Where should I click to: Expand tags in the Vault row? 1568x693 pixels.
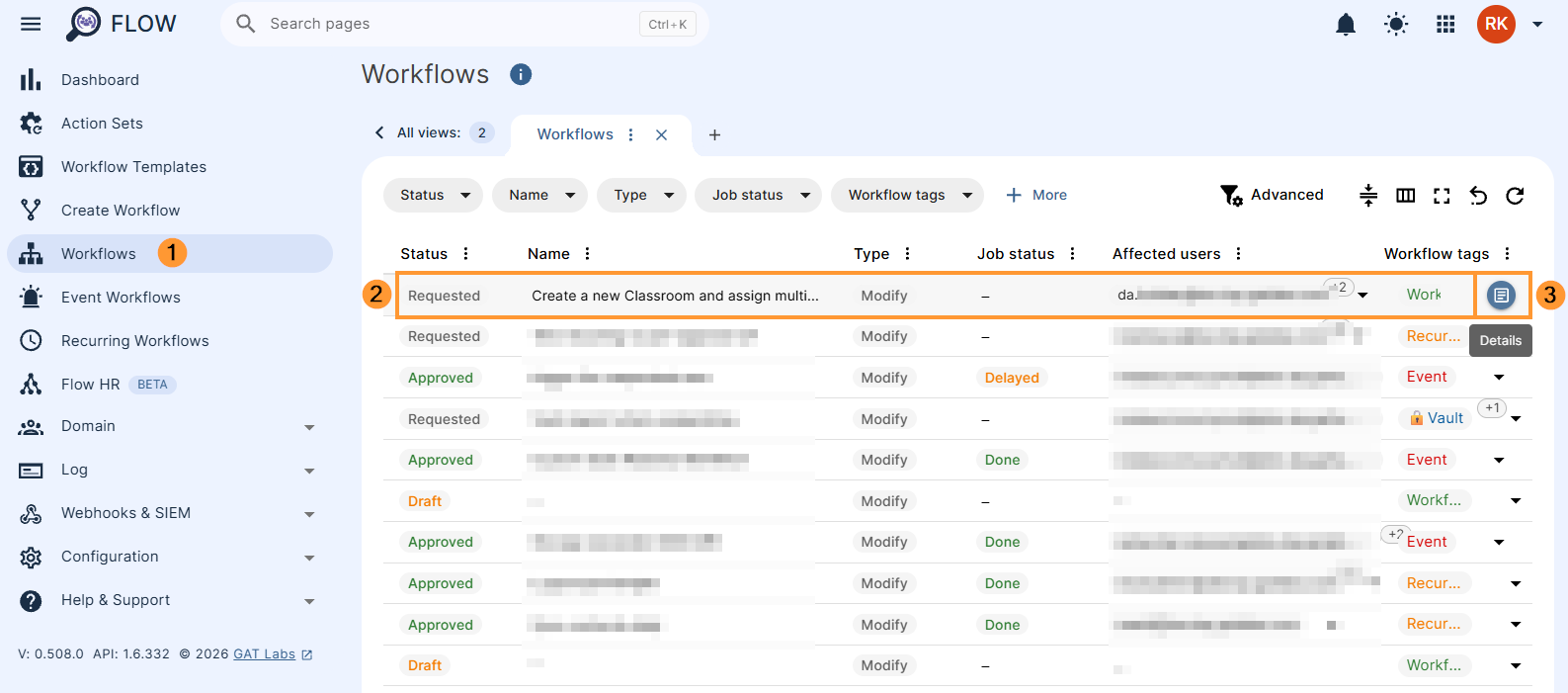(1516, 419)
